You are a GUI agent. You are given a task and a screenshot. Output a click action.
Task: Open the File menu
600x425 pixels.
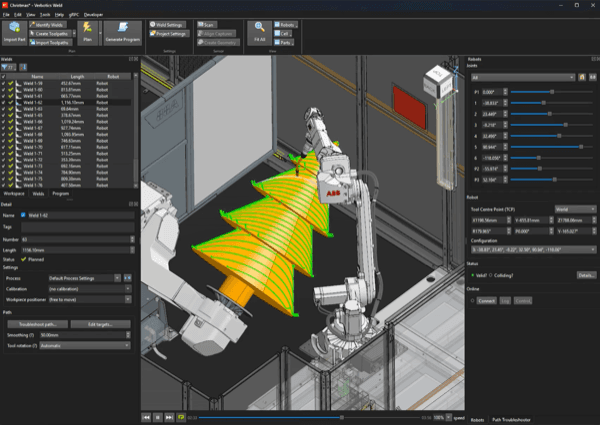coord(6,15)
